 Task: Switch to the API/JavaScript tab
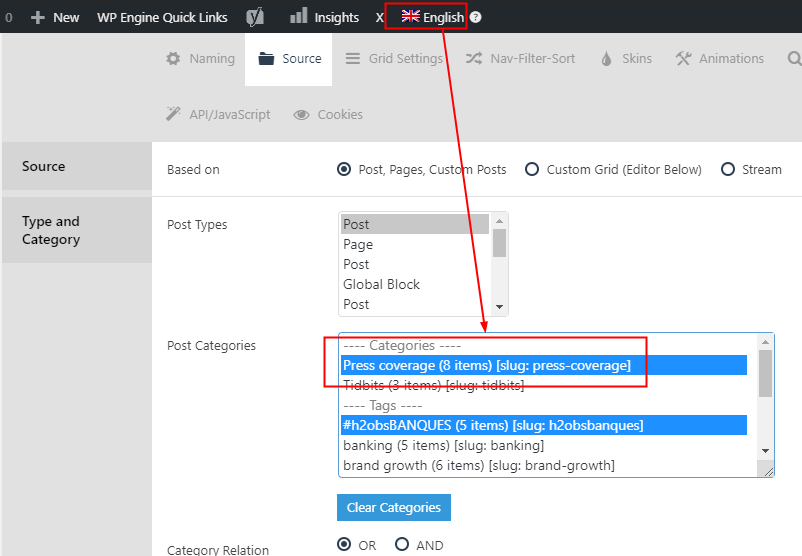tap(218, 115)
